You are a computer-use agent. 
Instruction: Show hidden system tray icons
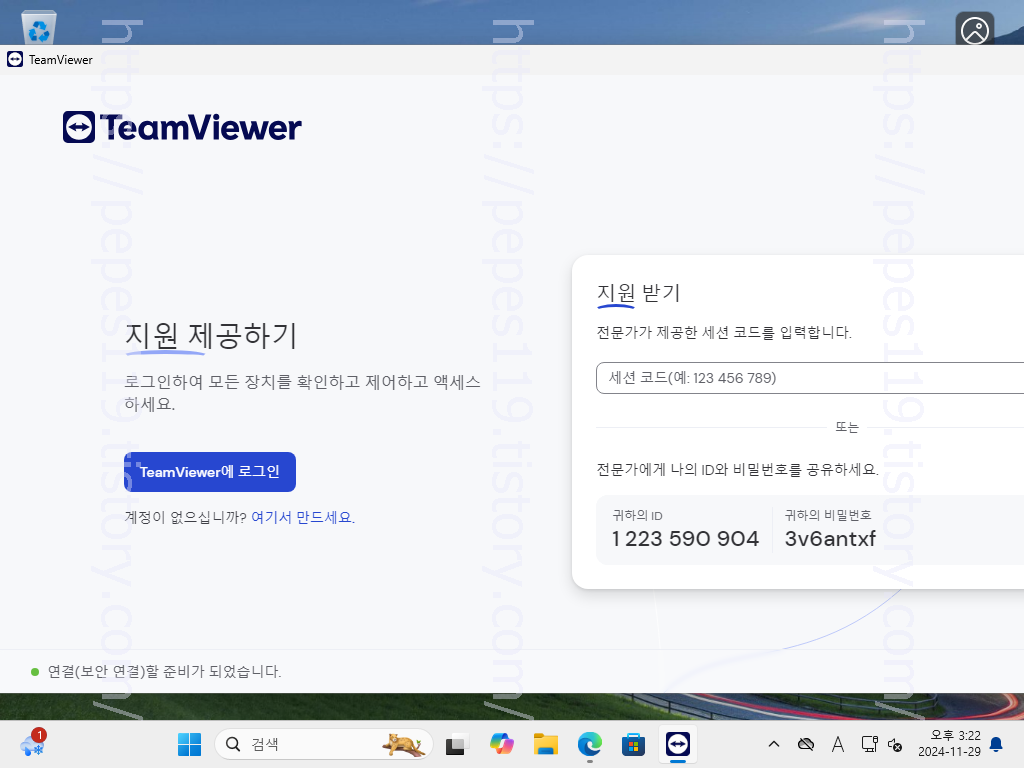tap(774, 744)
